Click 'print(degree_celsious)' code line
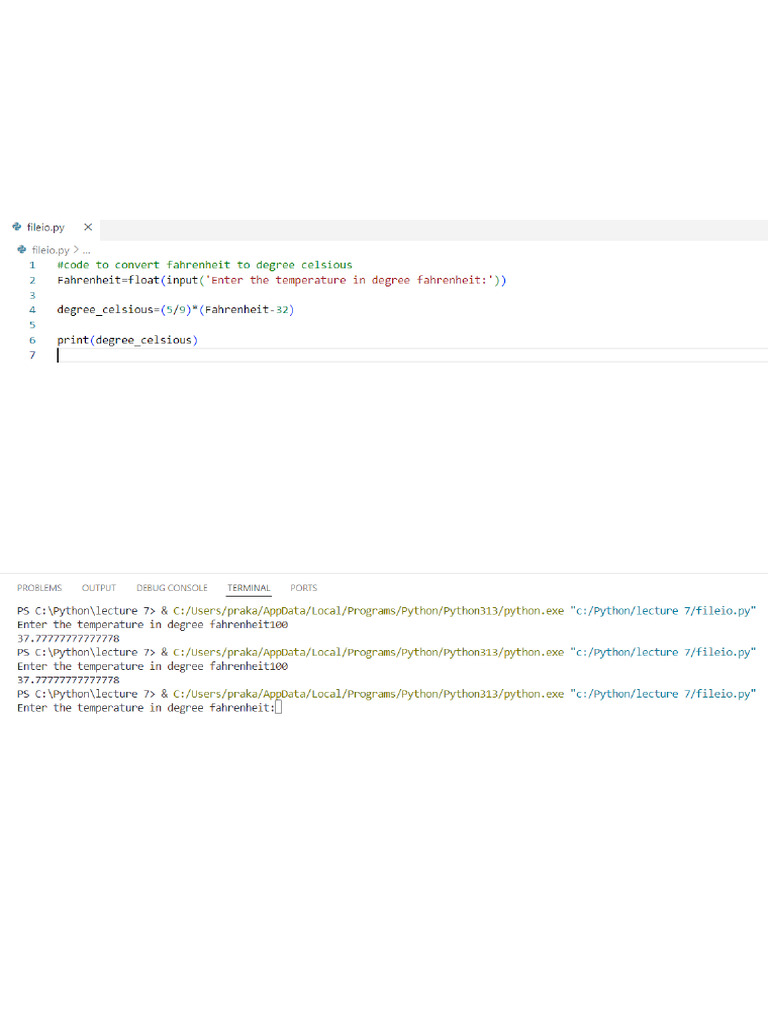Viewport: 768px width, 1024px height. tap(127, 340)
